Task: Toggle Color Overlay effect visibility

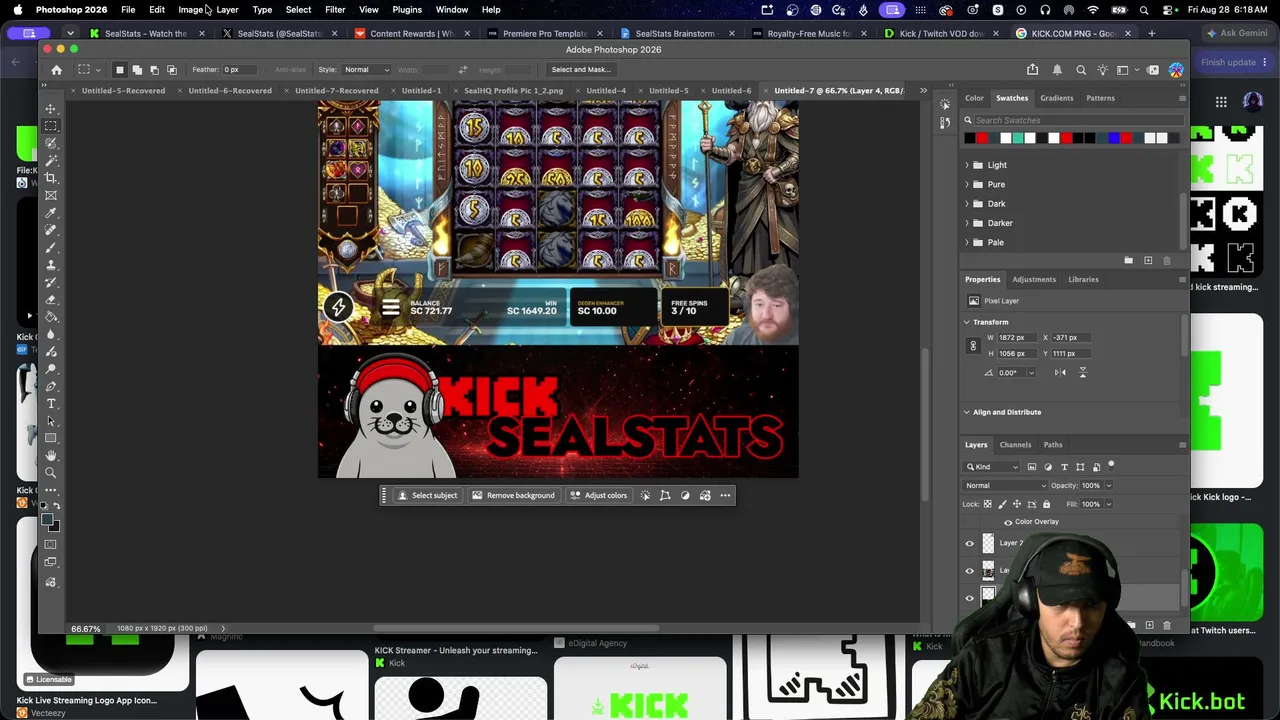Action: tap(1008, 522)
